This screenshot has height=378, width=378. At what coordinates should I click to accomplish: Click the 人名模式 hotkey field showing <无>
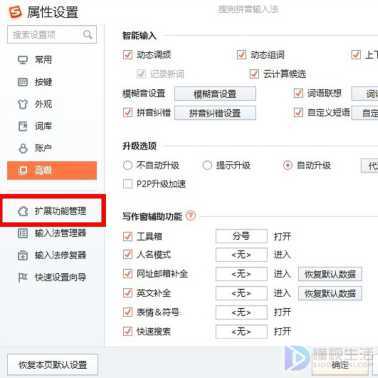coord(241,255)
